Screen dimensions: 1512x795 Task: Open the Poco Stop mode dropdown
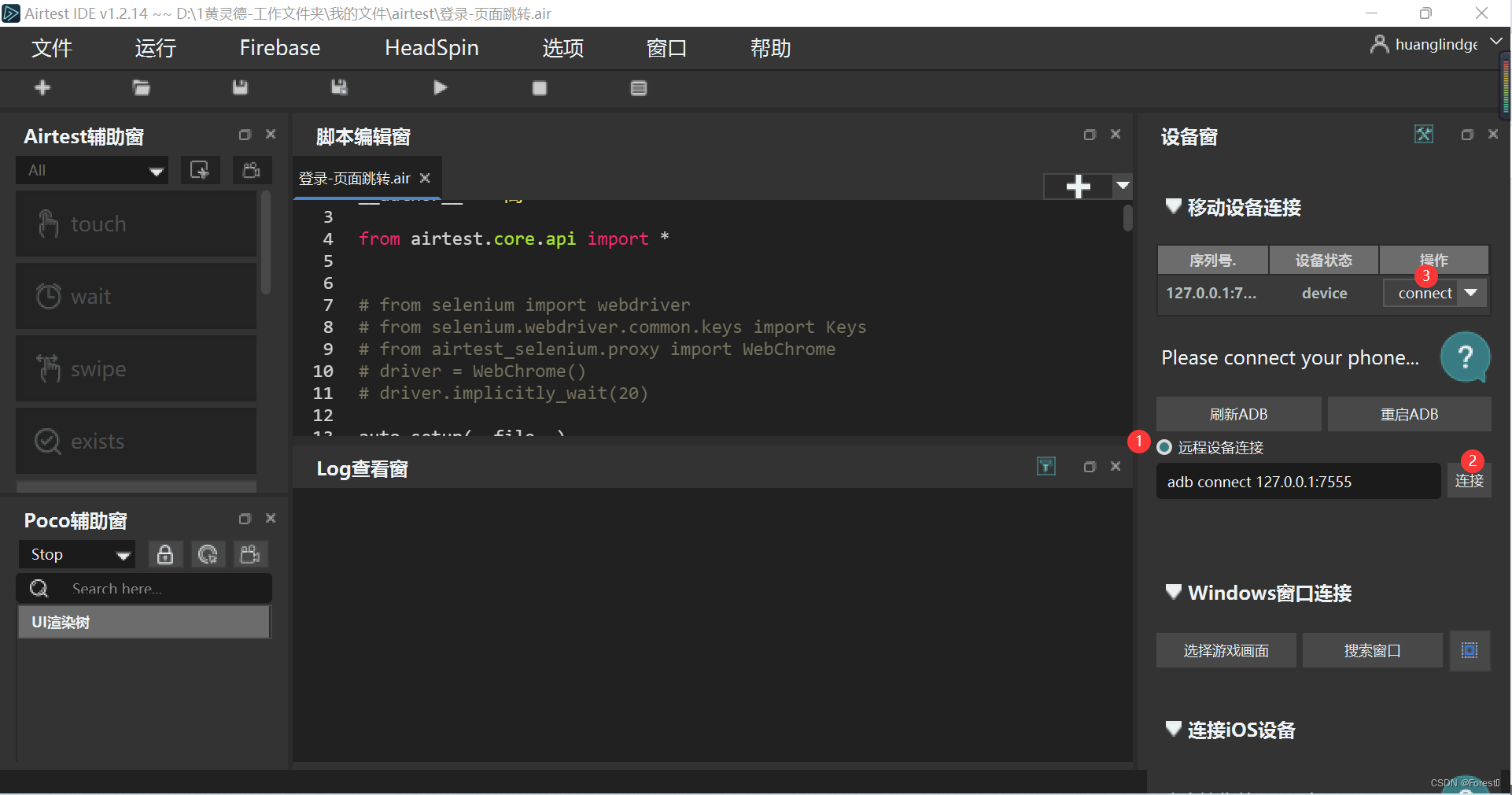click(77, 554)
